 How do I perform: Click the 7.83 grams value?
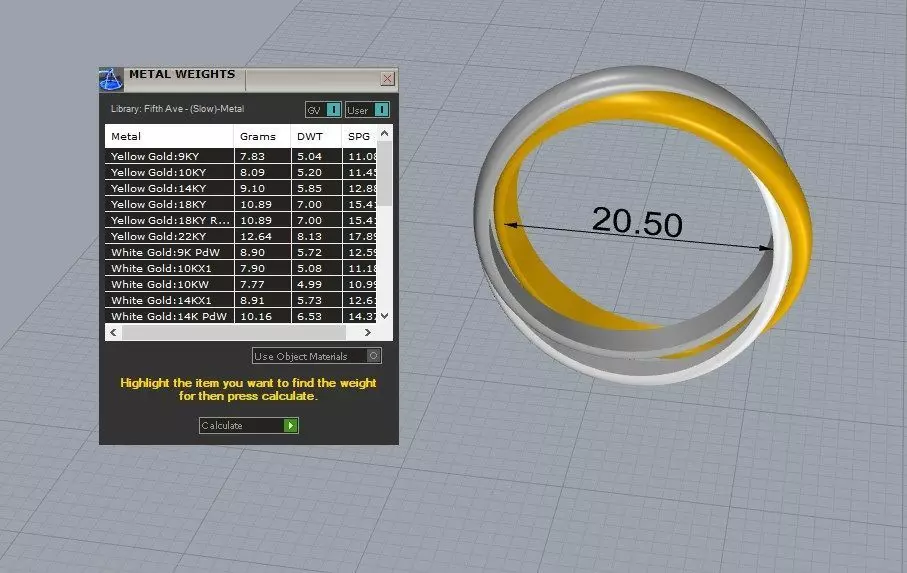pos(252,156)
